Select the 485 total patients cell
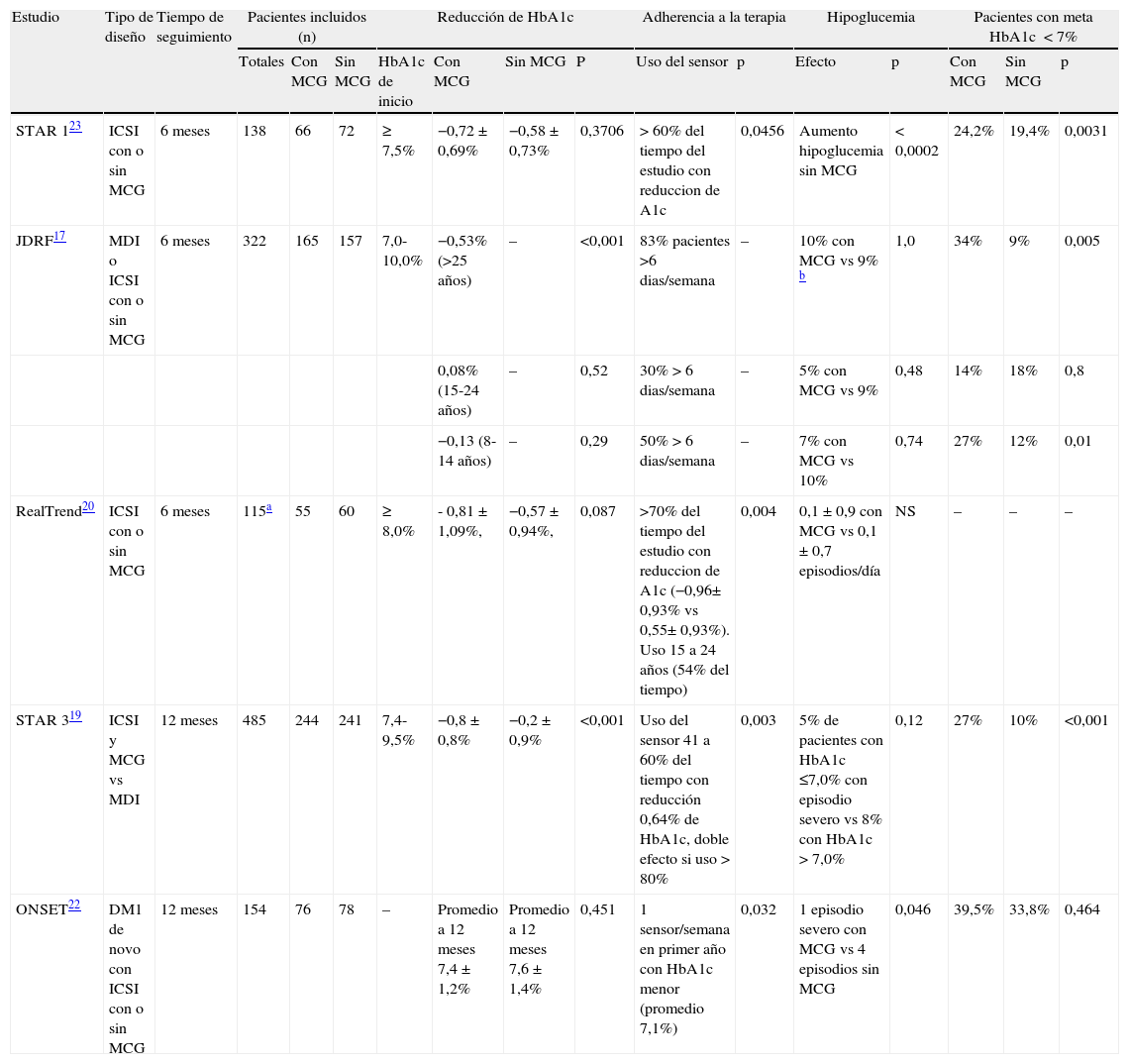Image resolution: width=1129 pixels, height=1064 pixels. tap(255, 721)
